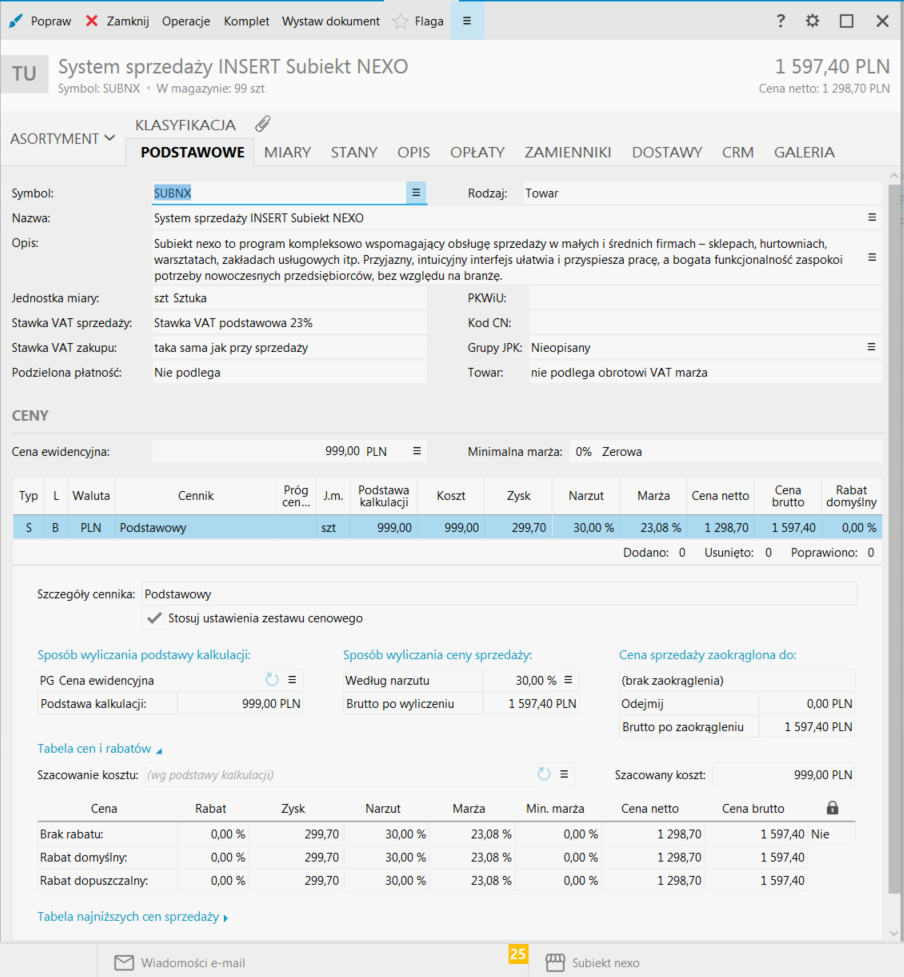Image resolution: width=904 pixels, height=977 pixels.
Task: Switch to the MIARY tab
Action: click(x=287, y=152)
